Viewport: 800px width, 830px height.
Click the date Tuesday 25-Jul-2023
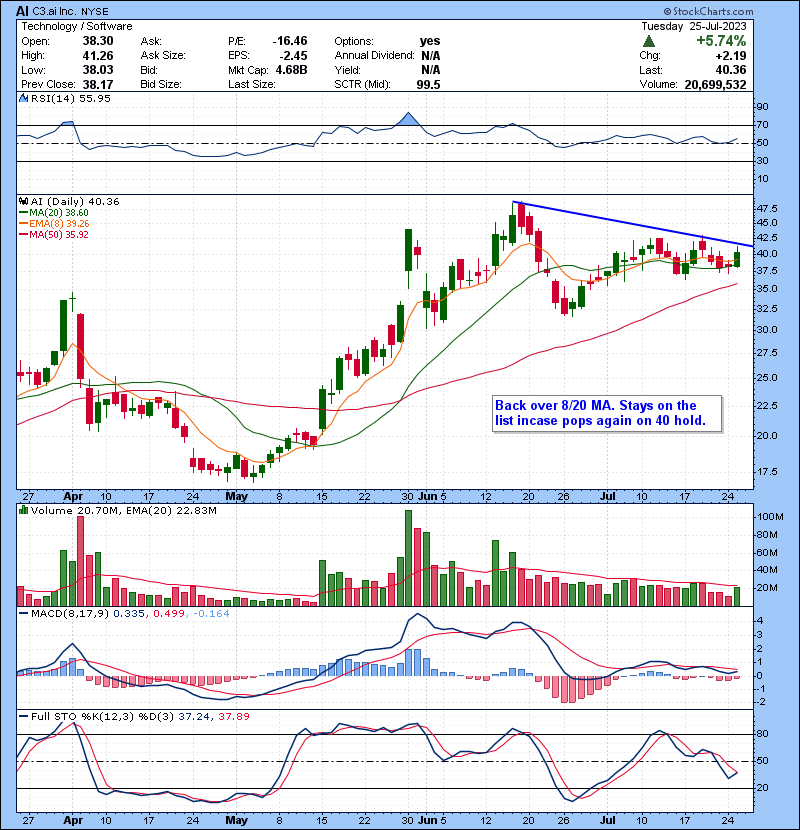pyautogui.click(x=694, y=26)
